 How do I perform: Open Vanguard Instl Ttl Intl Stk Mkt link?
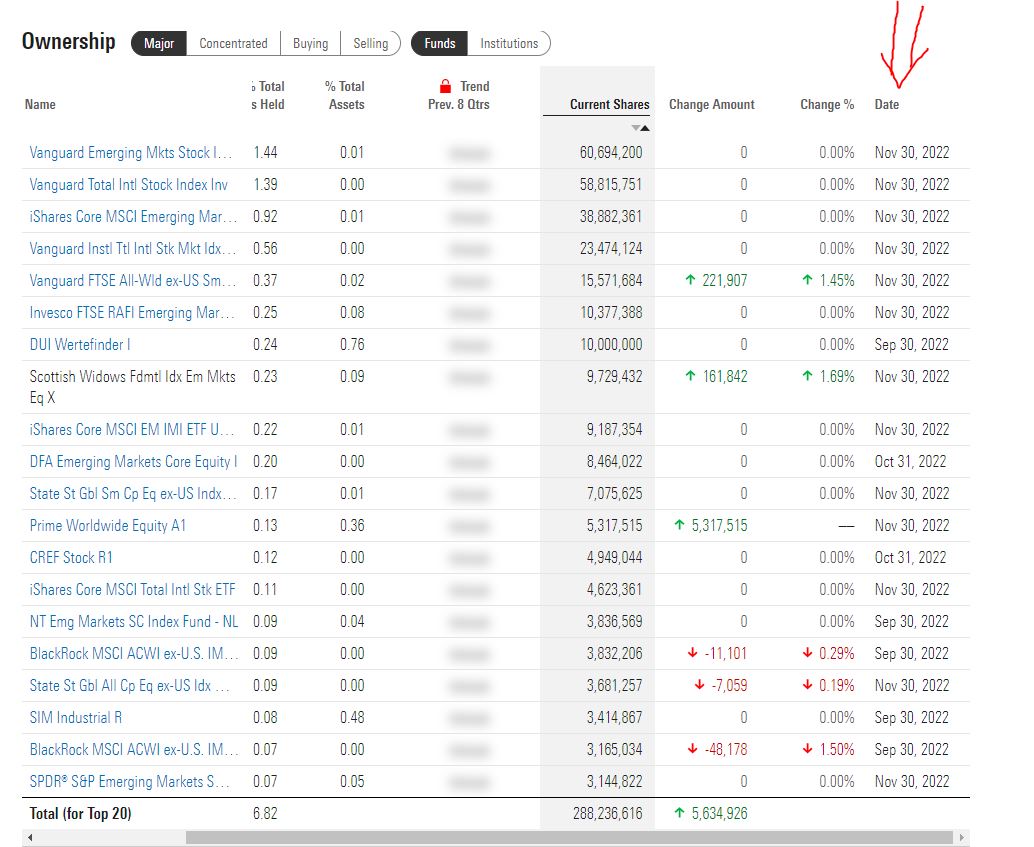(132, 249)
